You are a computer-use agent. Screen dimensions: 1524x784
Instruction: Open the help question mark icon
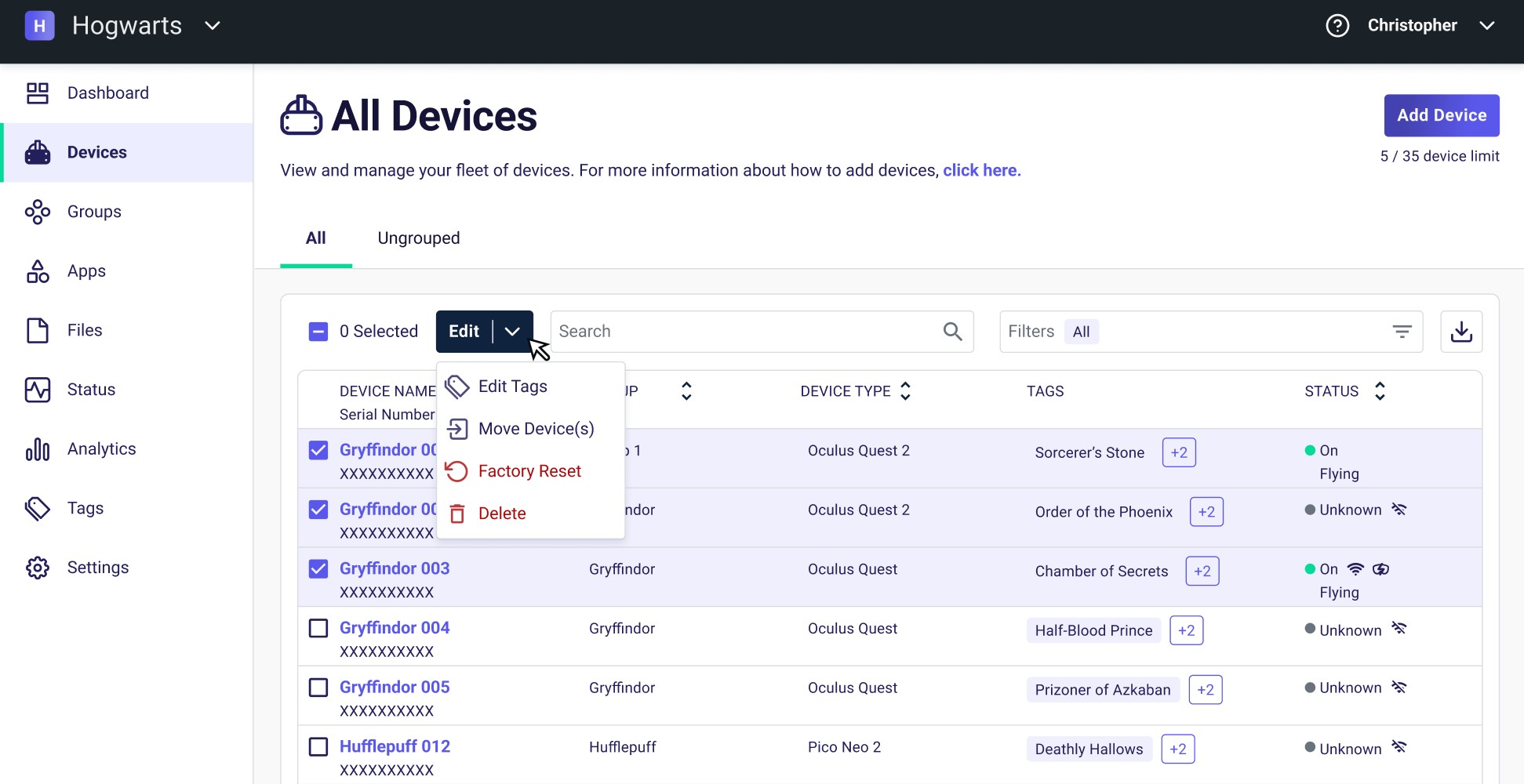click(1337, 26)
